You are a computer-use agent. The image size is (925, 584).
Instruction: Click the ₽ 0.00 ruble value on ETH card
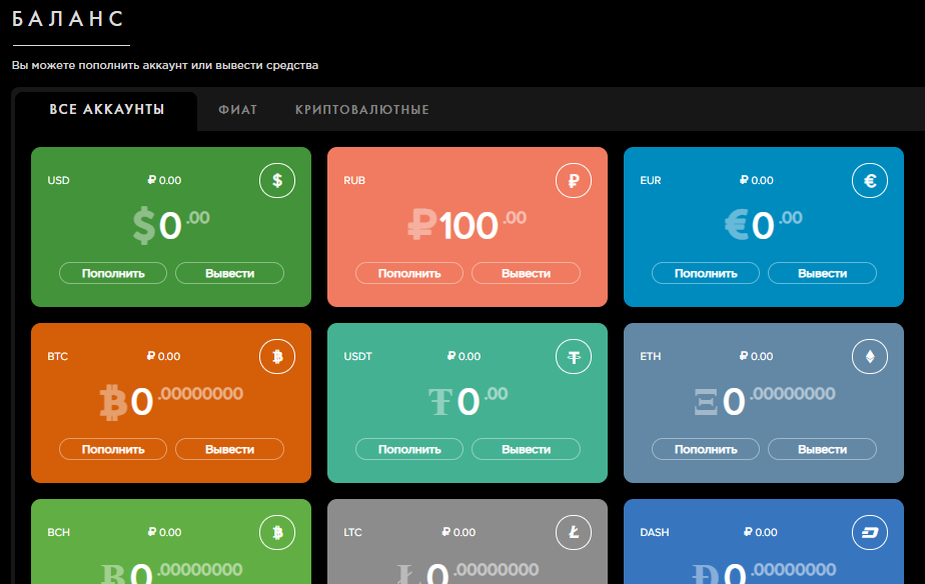tap(757, 356)
